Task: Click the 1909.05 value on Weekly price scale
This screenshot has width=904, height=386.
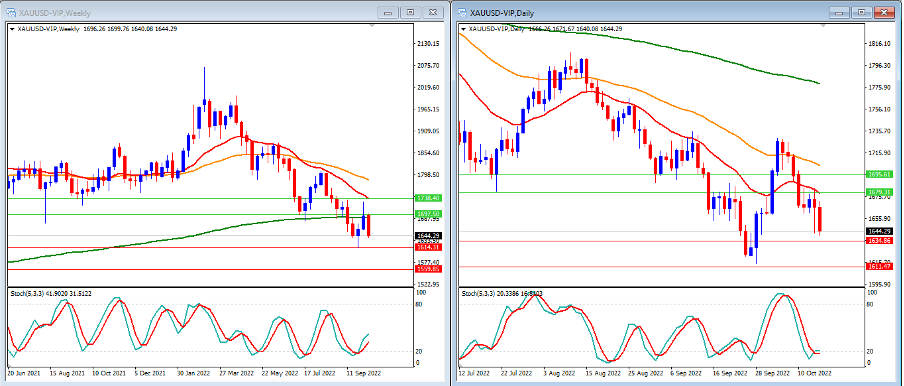Action: pyautogui.click(x=428, y=131)
